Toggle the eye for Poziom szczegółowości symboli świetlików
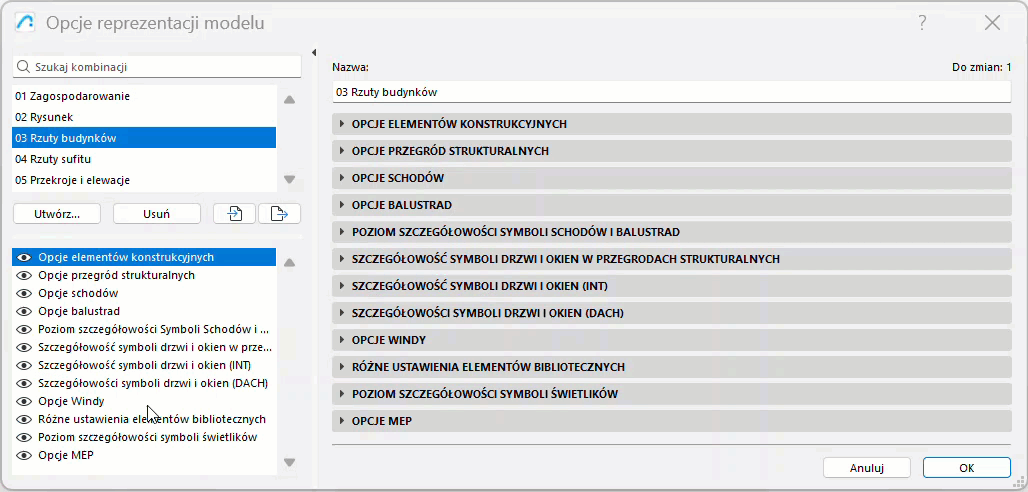This screenshot has width=1028, height=492. pos(24,438)
